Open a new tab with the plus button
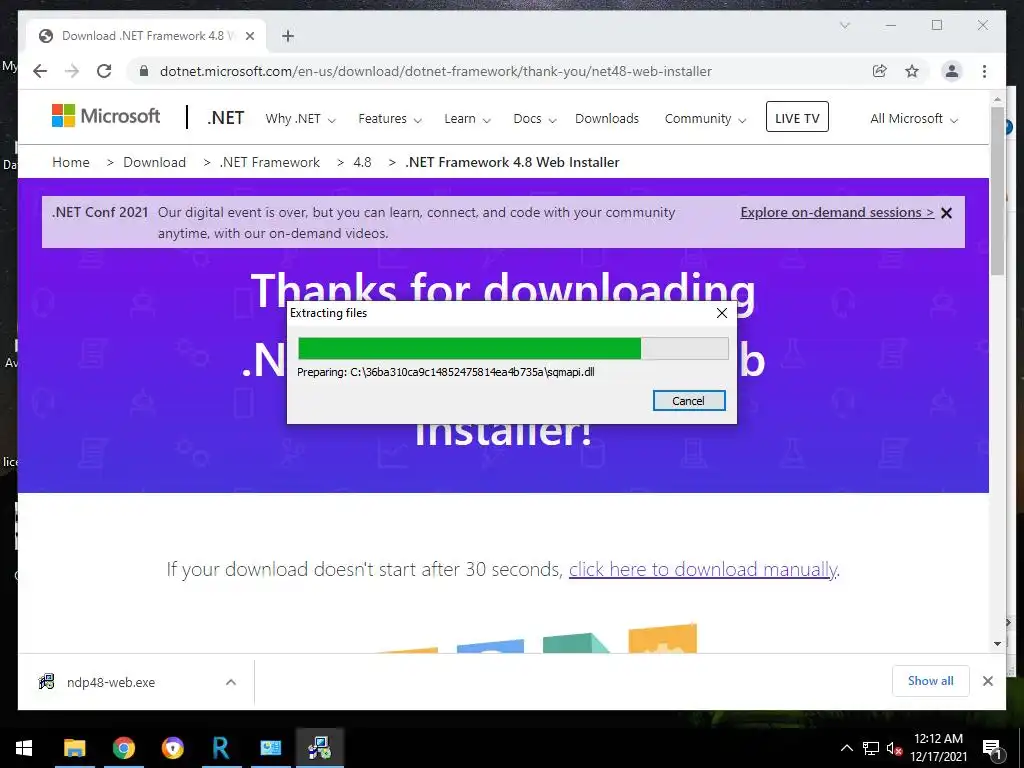Viewport: 1024px width, 768px height. coord(288,36)
